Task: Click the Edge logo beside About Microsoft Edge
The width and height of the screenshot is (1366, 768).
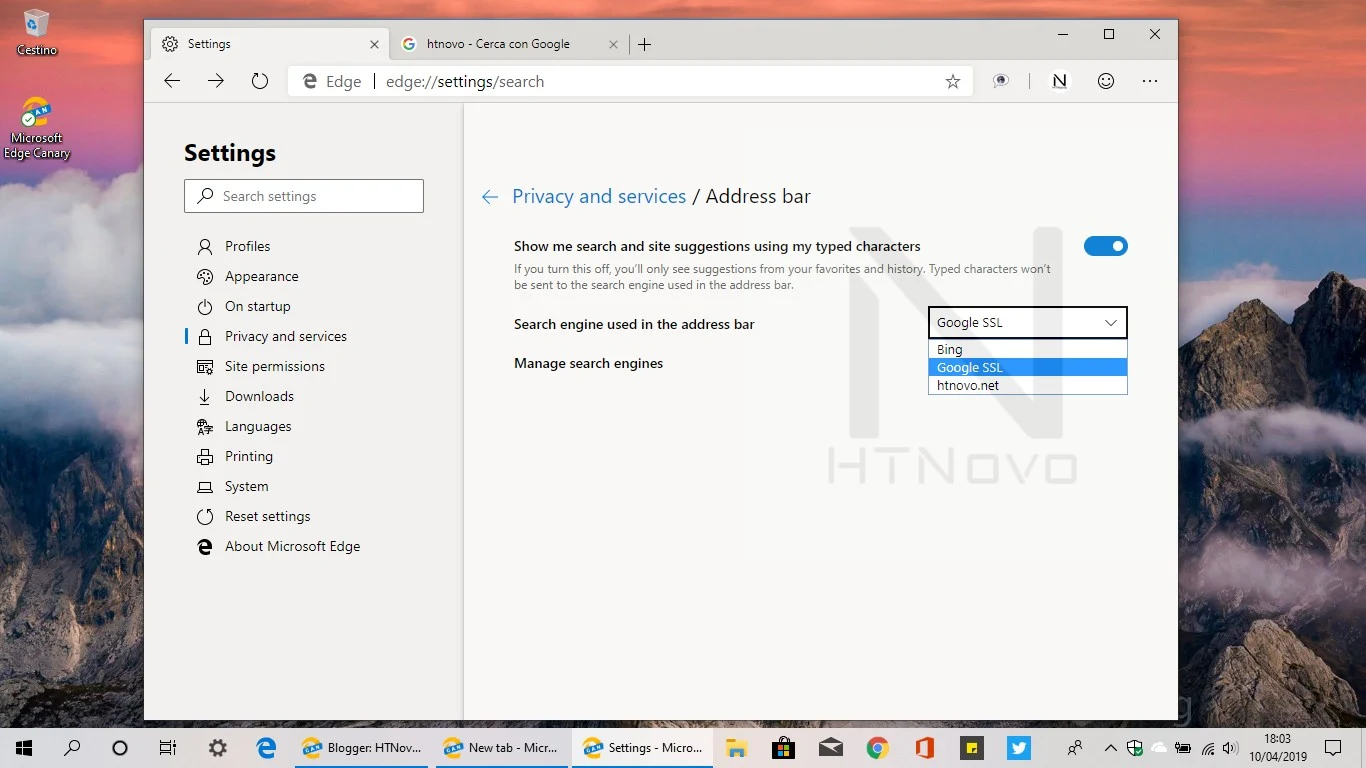Action: click(205, 546)
